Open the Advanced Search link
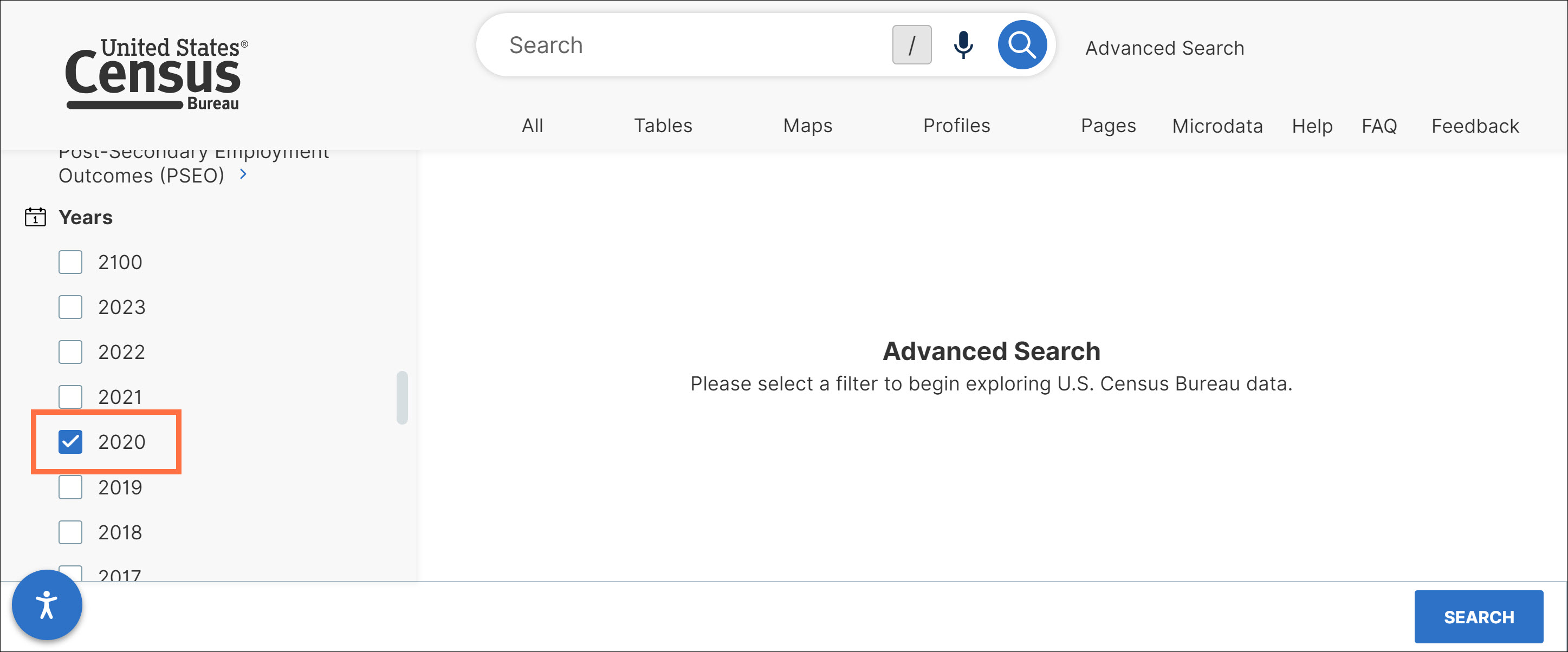The image size is (1568, 652). 1164,48
